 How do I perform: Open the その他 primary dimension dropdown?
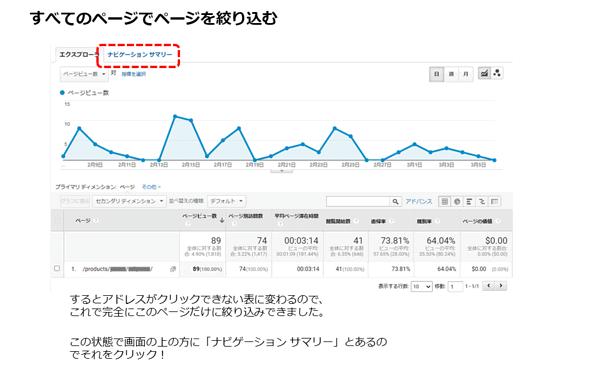tap(151, 187)
